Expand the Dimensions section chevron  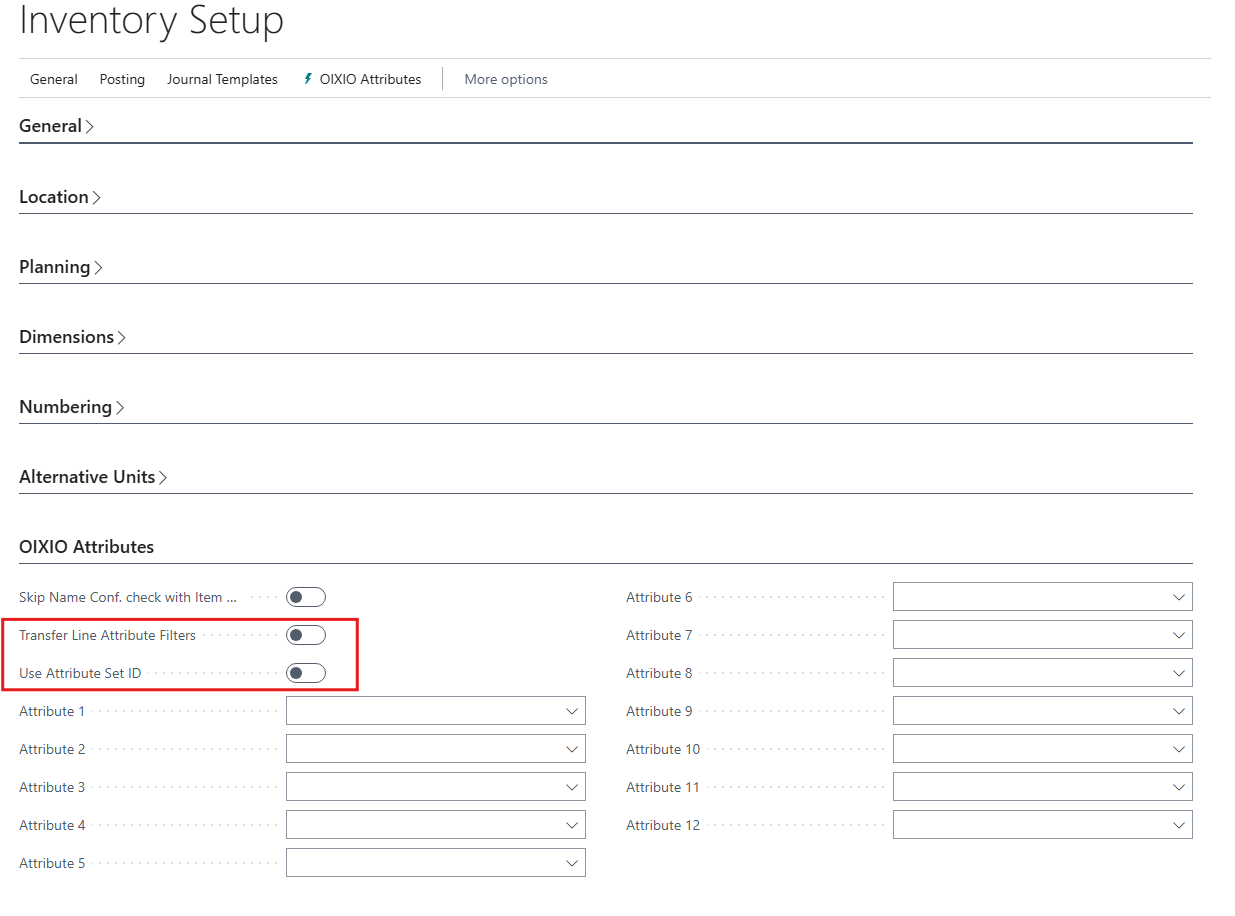tap(121, 338)
